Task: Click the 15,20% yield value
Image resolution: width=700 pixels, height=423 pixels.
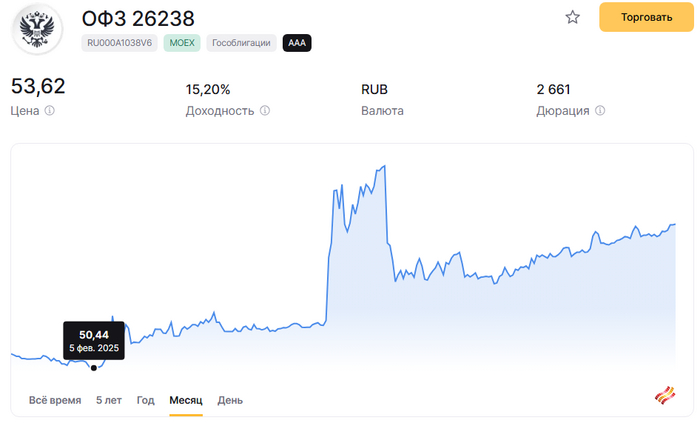Action: (x=208, y=90)
